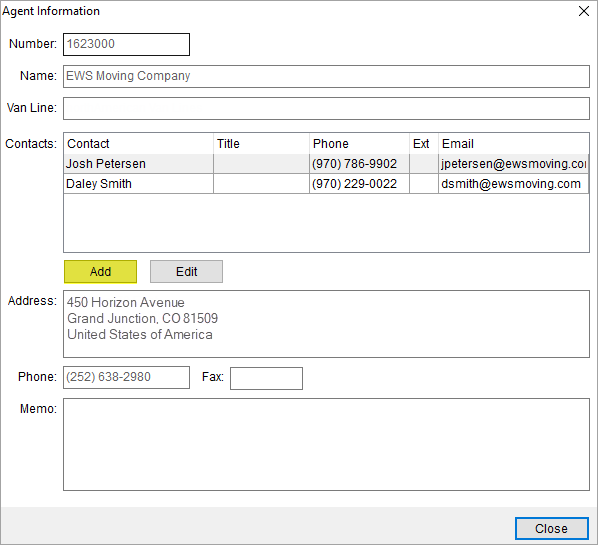The height and width of the screenshot is (545, 598).
Task: Click the Name field with EWS Moving Company
Action: coord(326,76)
